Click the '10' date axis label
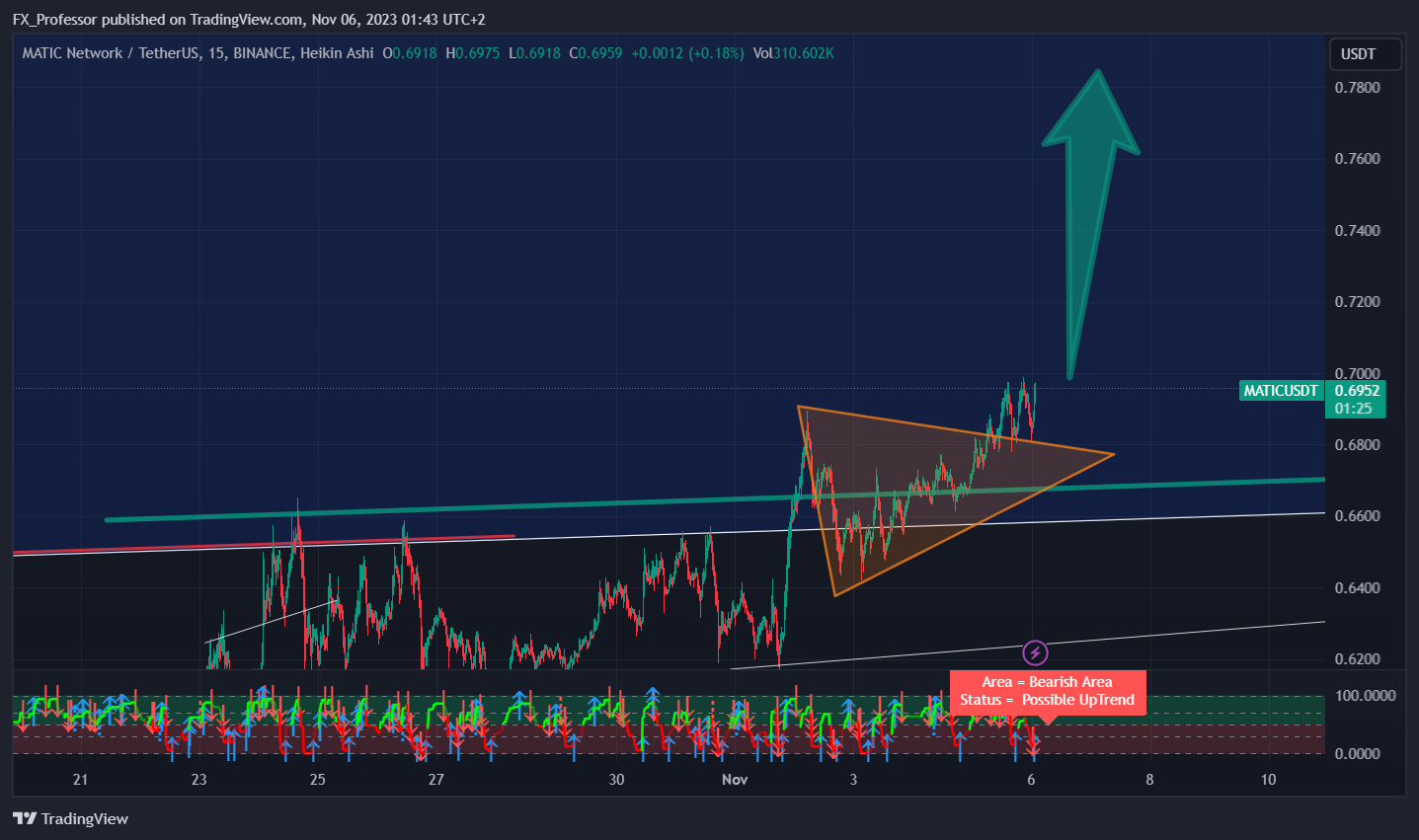The width and height of the screenshot is (1419, 840). (1268, 780)
